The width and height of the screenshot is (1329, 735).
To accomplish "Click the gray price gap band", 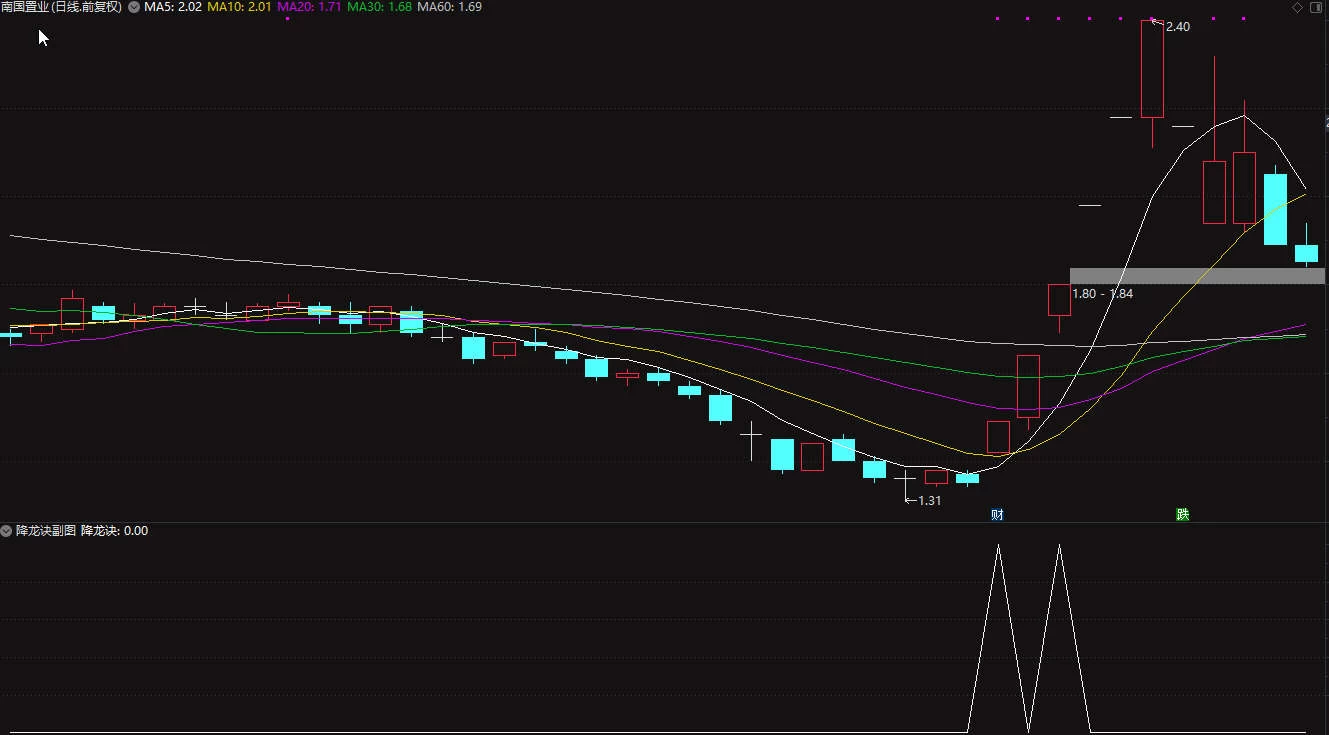I will [1197, 276].
